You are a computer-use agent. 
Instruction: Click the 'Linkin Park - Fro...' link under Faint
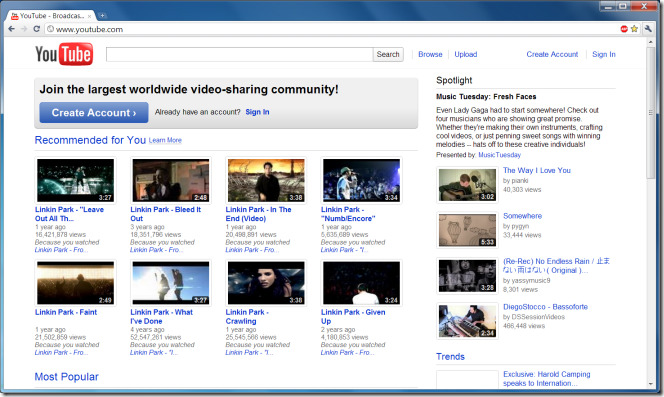[x=61, y=353]
